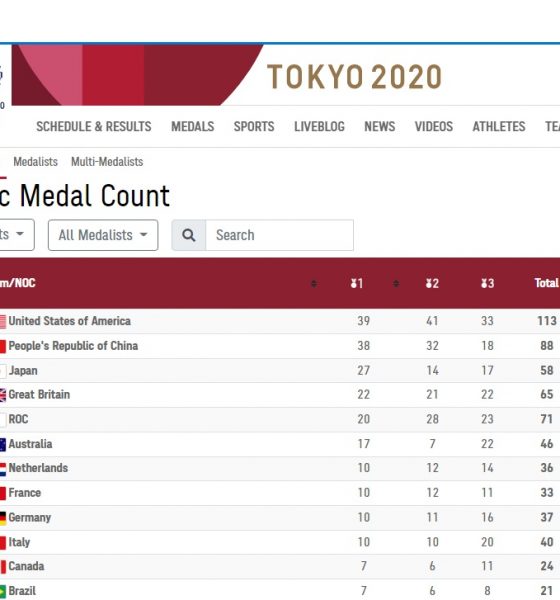Click the search magnifier icon
560x600 pixels.
pos(188,235)
